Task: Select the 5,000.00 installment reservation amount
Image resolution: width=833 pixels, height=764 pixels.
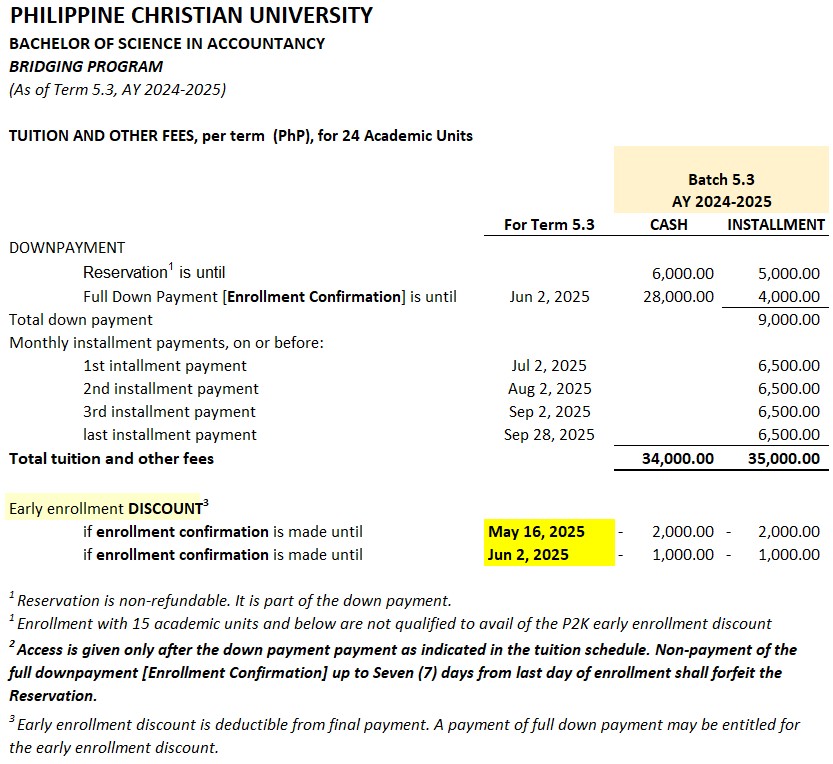Action: (788, 274)
